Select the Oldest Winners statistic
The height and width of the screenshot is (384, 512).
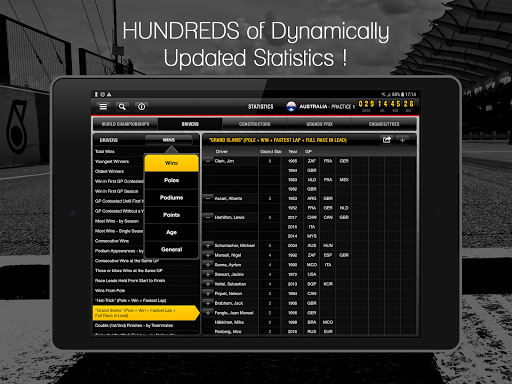click(119, 171)
